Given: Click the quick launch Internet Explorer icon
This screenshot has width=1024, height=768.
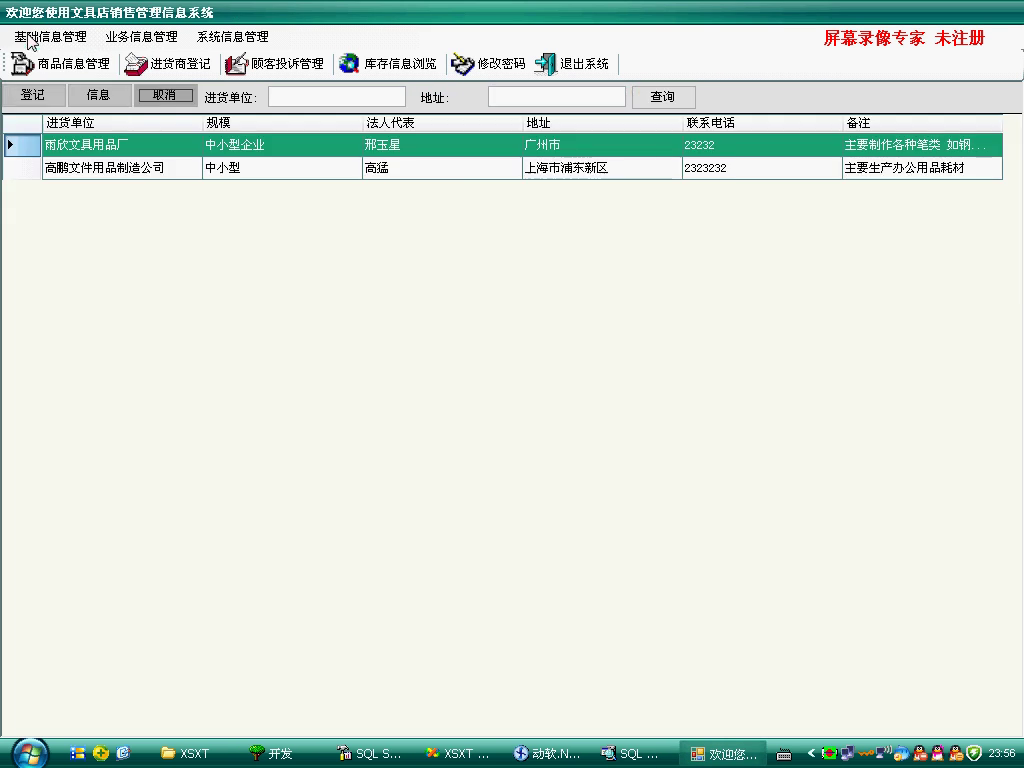Looking at the screenshot, I should click(x=123, y=753).
